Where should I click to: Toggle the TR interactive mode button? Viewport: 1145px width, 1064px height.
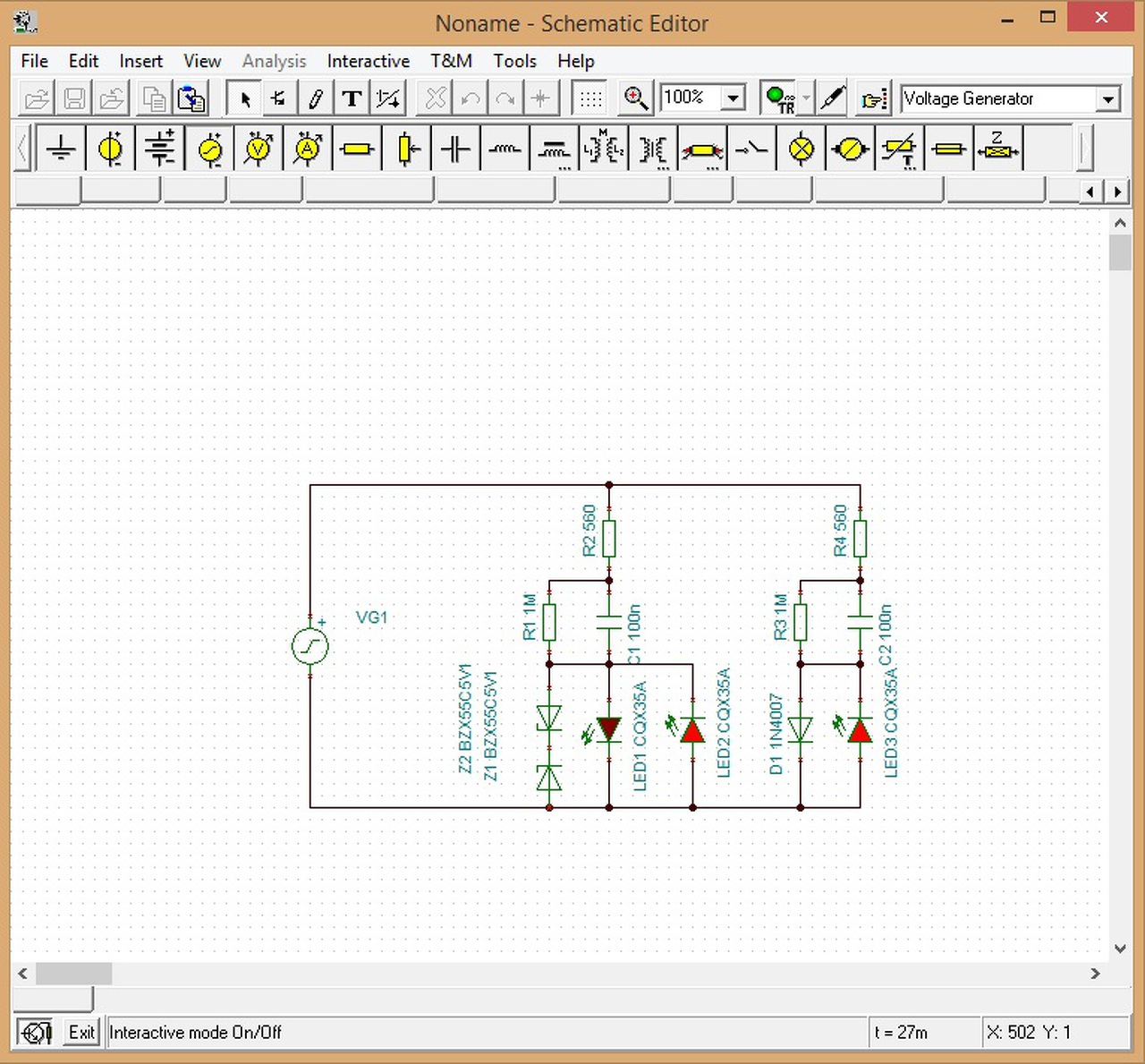[779, 98]
